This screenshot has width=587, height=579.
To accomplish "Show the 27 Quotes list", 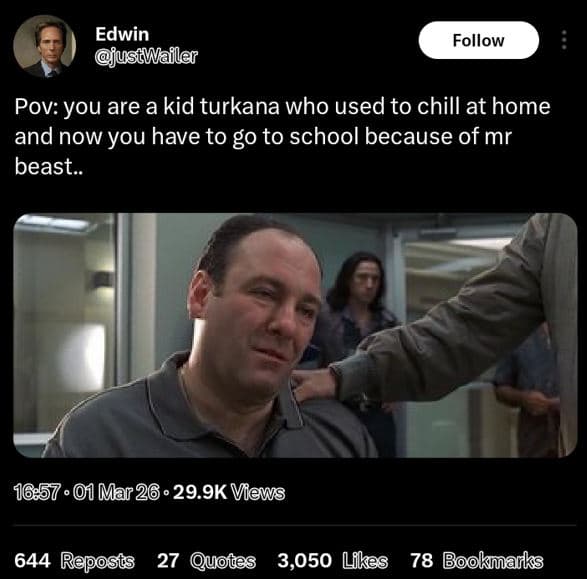I will [x=206, y=561].
